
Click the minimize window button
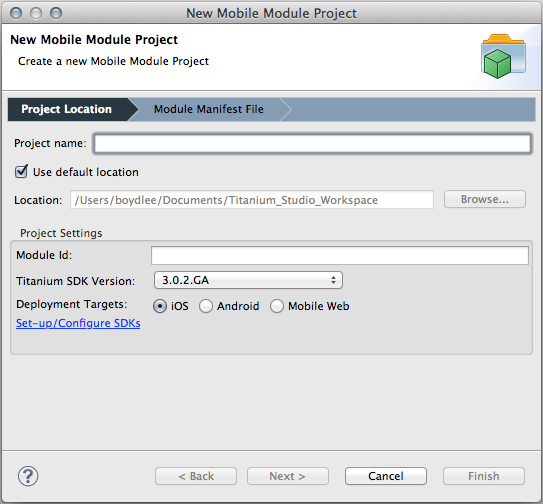pos(36,13)
